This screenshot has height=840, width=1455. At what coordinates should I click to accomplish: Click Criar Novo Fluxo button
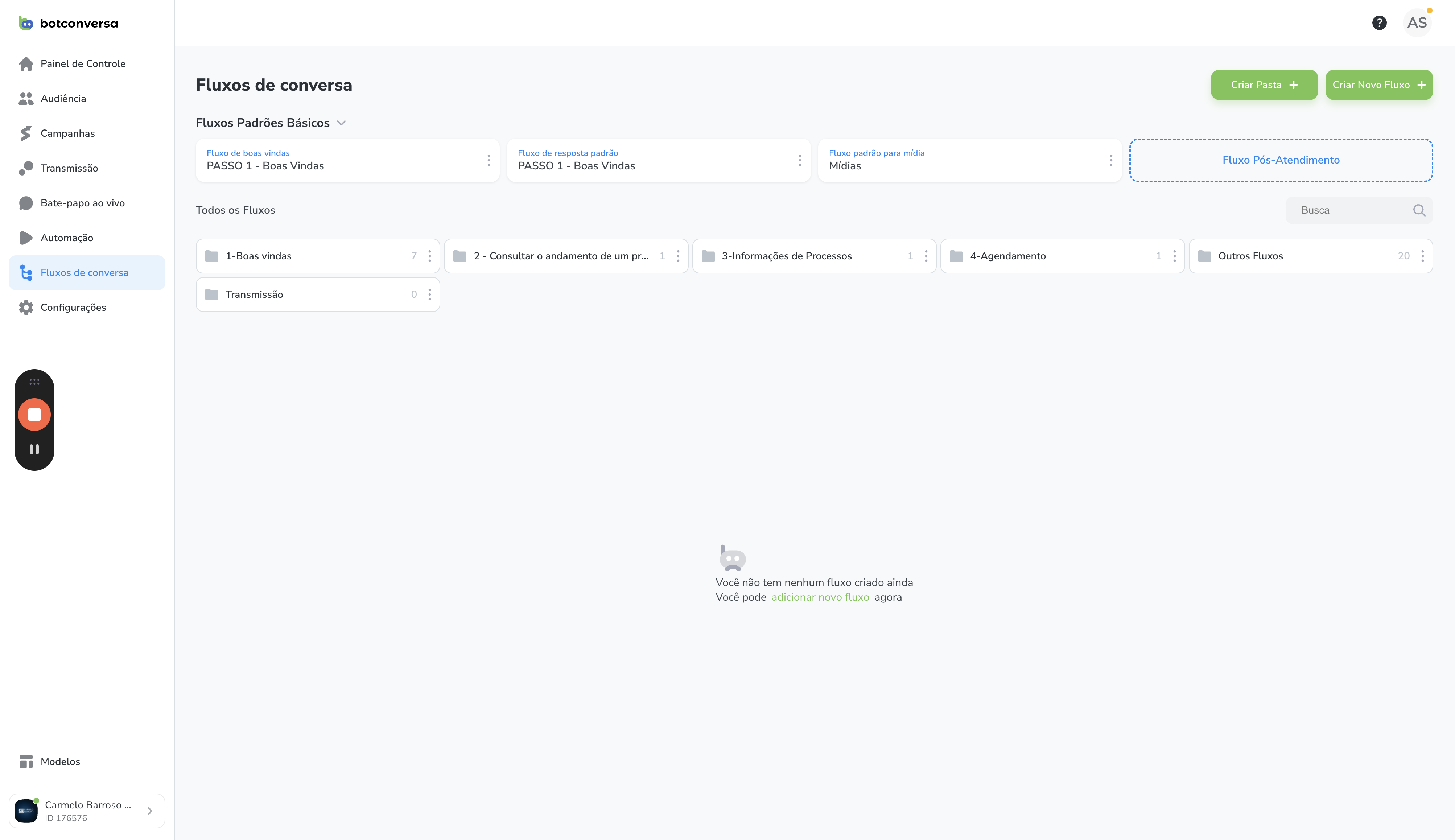(x=1378, y=85)
